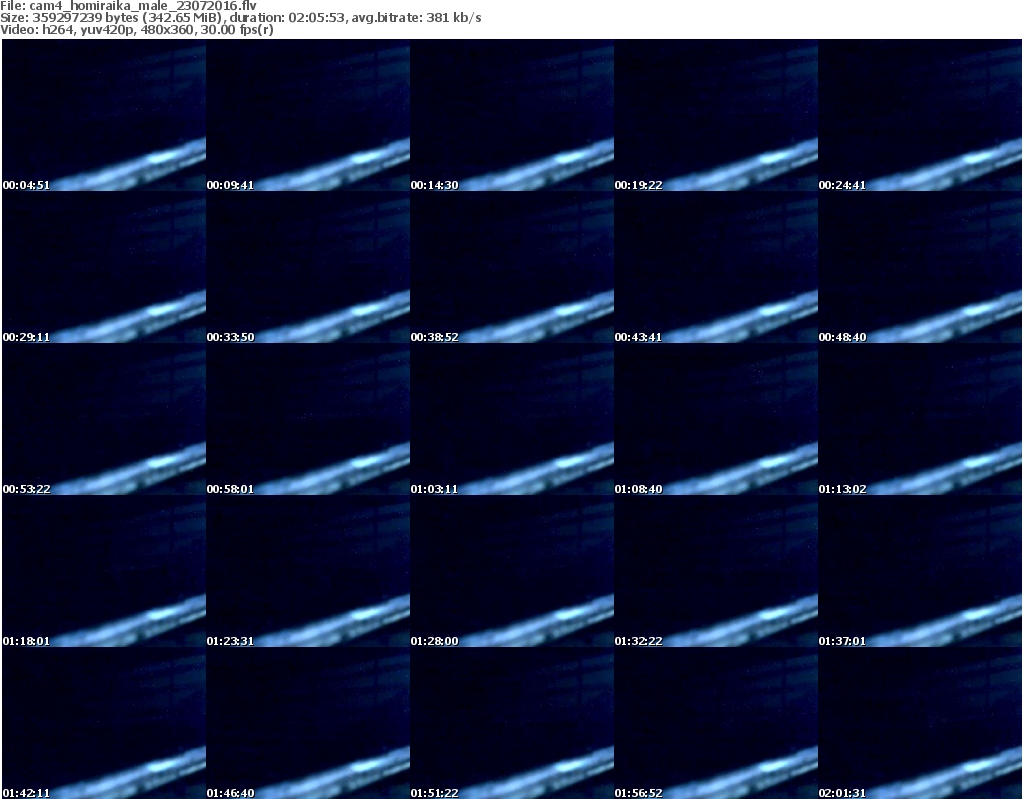The width and height of the screenshot is (1024, 799).
Task: Select the last thumbnail timestamped 02:01:31
Action: pyautogui.click(x=920, y=723)
